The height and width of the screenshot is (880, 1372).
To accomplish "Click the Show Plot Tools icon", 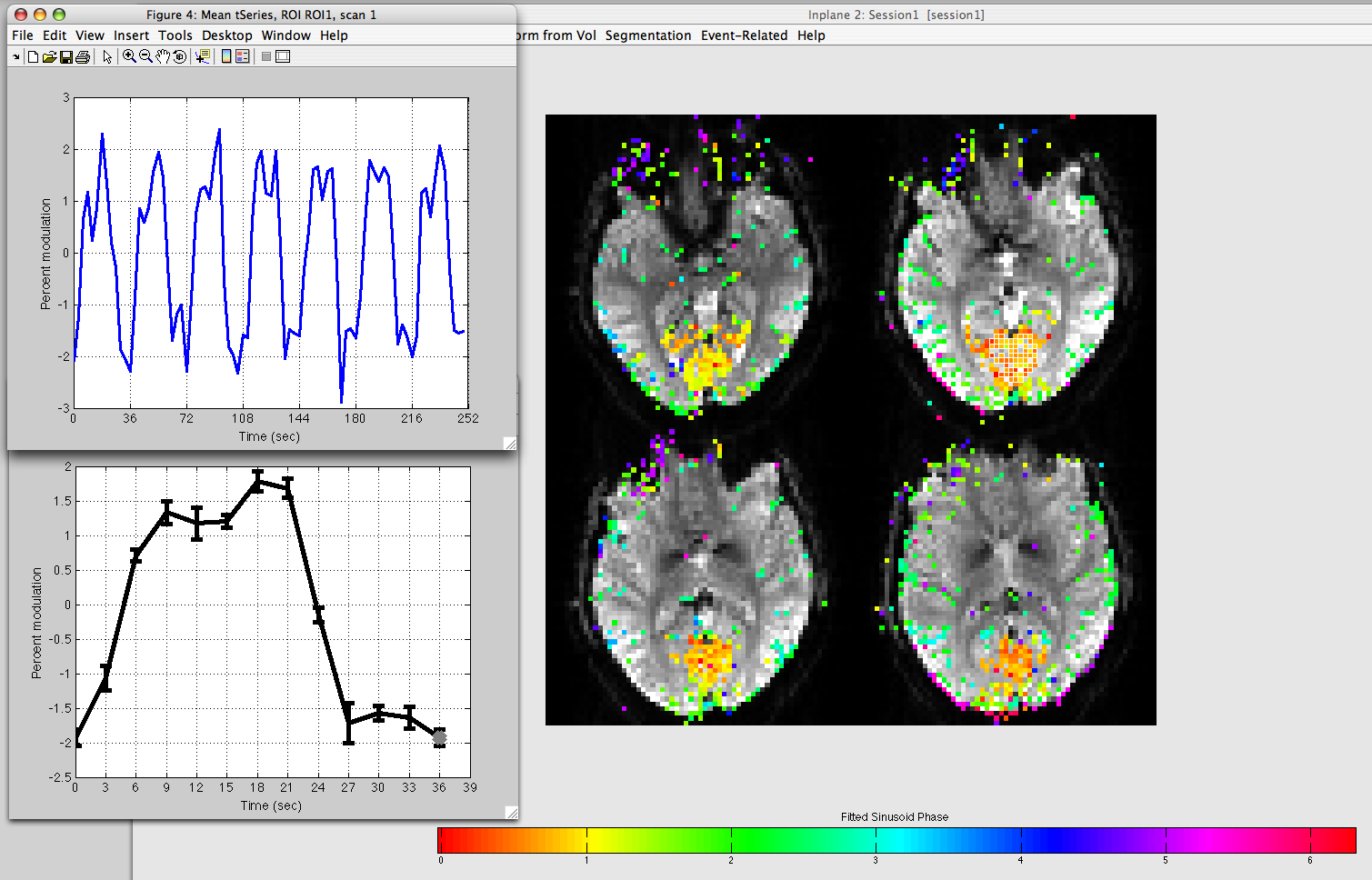I will [x=283, y=56].
